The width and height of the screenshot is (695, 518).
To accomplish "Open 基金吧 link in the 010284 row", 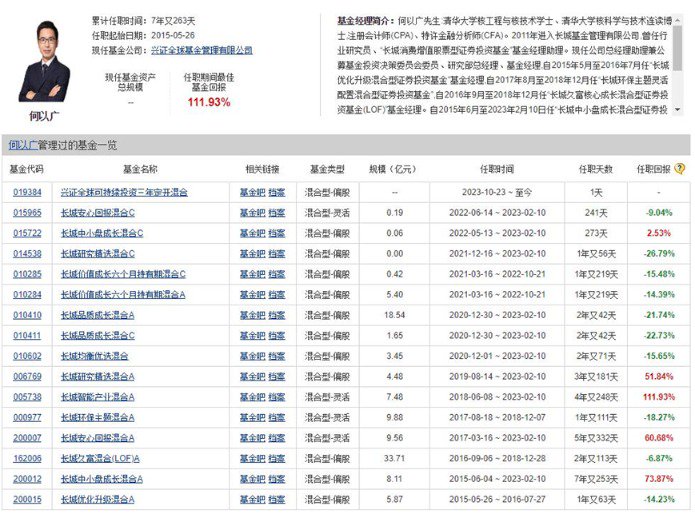I will [x=252, y=295].
